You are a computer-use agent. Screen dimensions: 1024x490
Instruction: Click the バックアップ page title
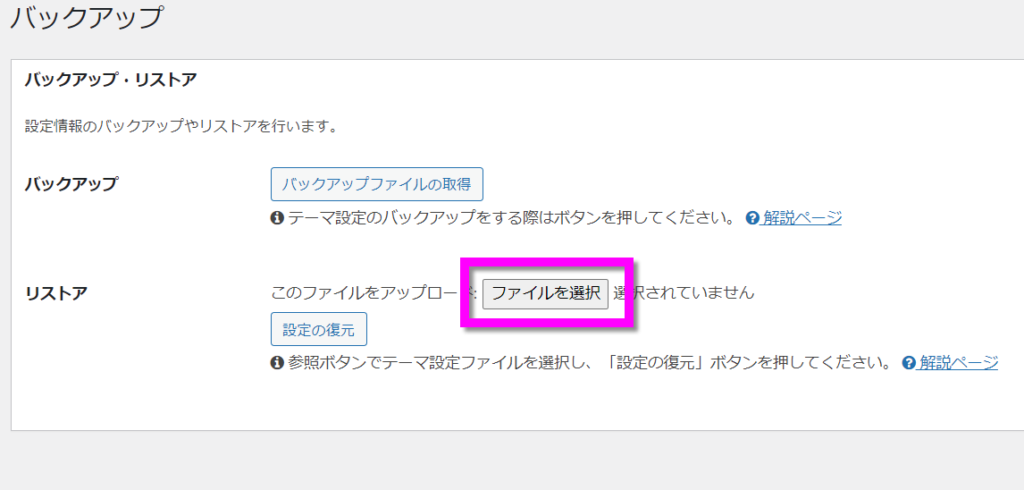point(85,16)
